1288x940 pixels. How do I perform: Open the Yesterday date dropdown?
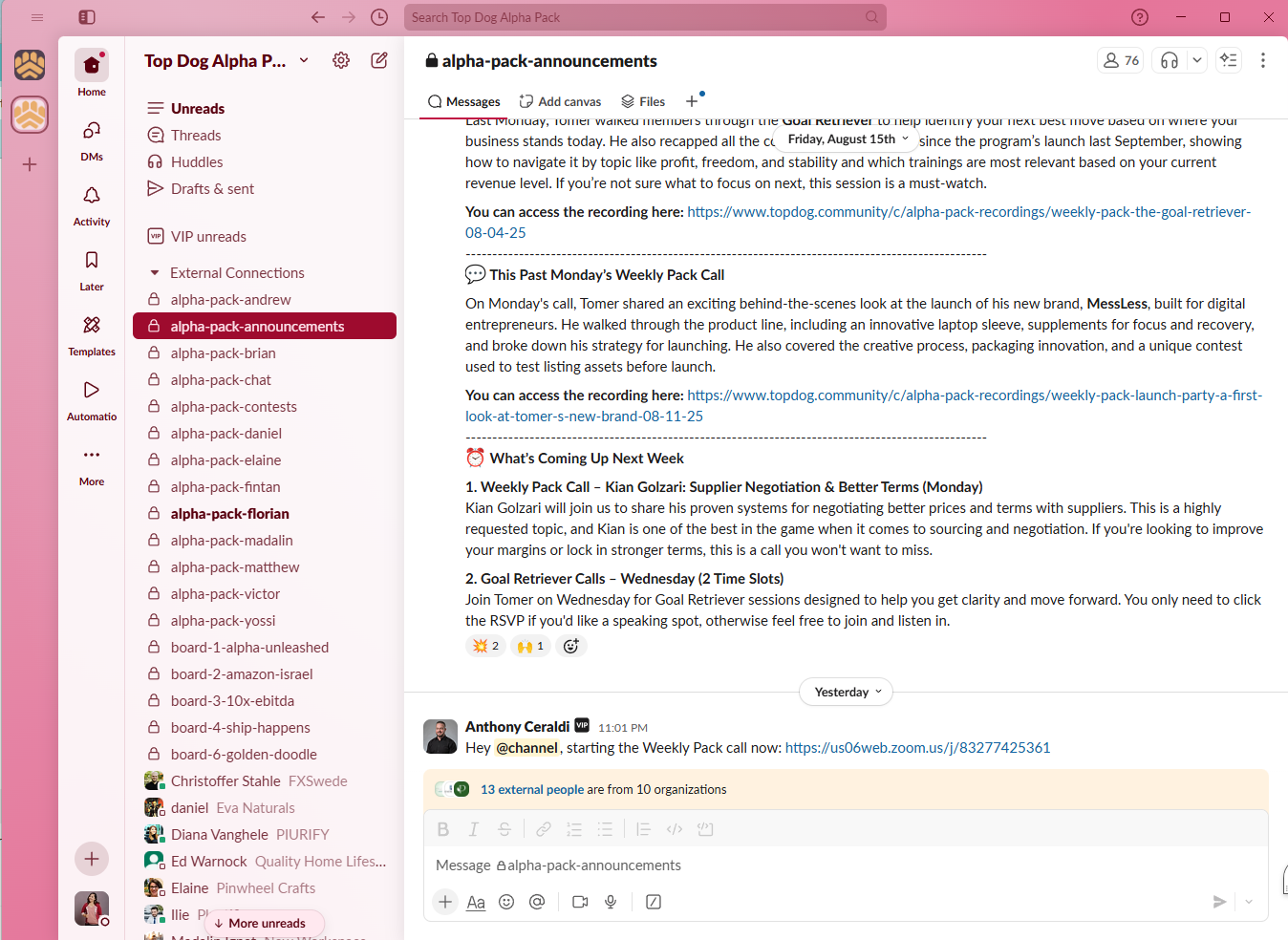[847, 692]
